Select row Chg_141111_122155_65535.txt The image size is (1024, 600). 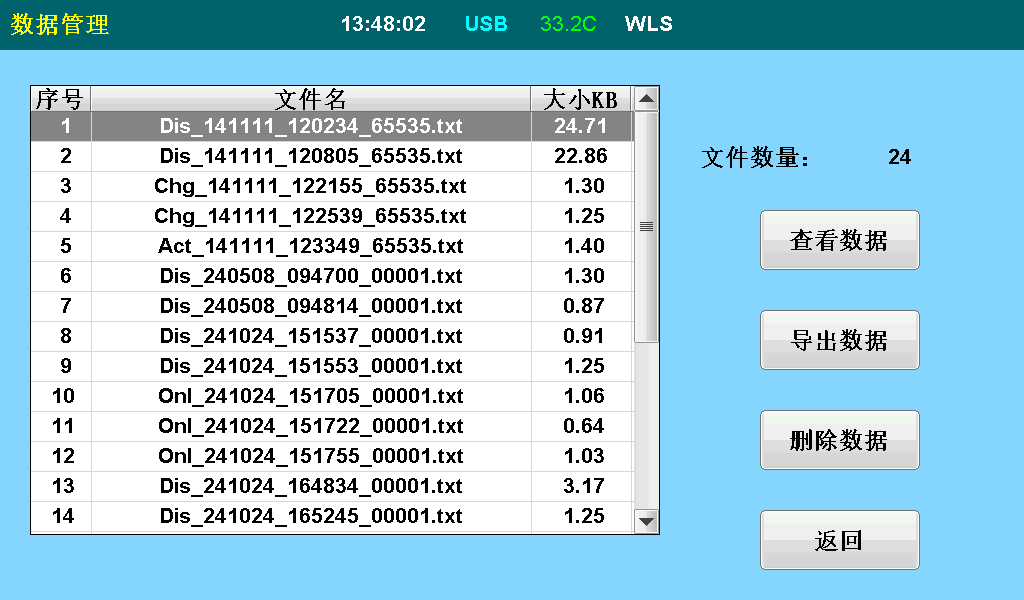point(311,186)
